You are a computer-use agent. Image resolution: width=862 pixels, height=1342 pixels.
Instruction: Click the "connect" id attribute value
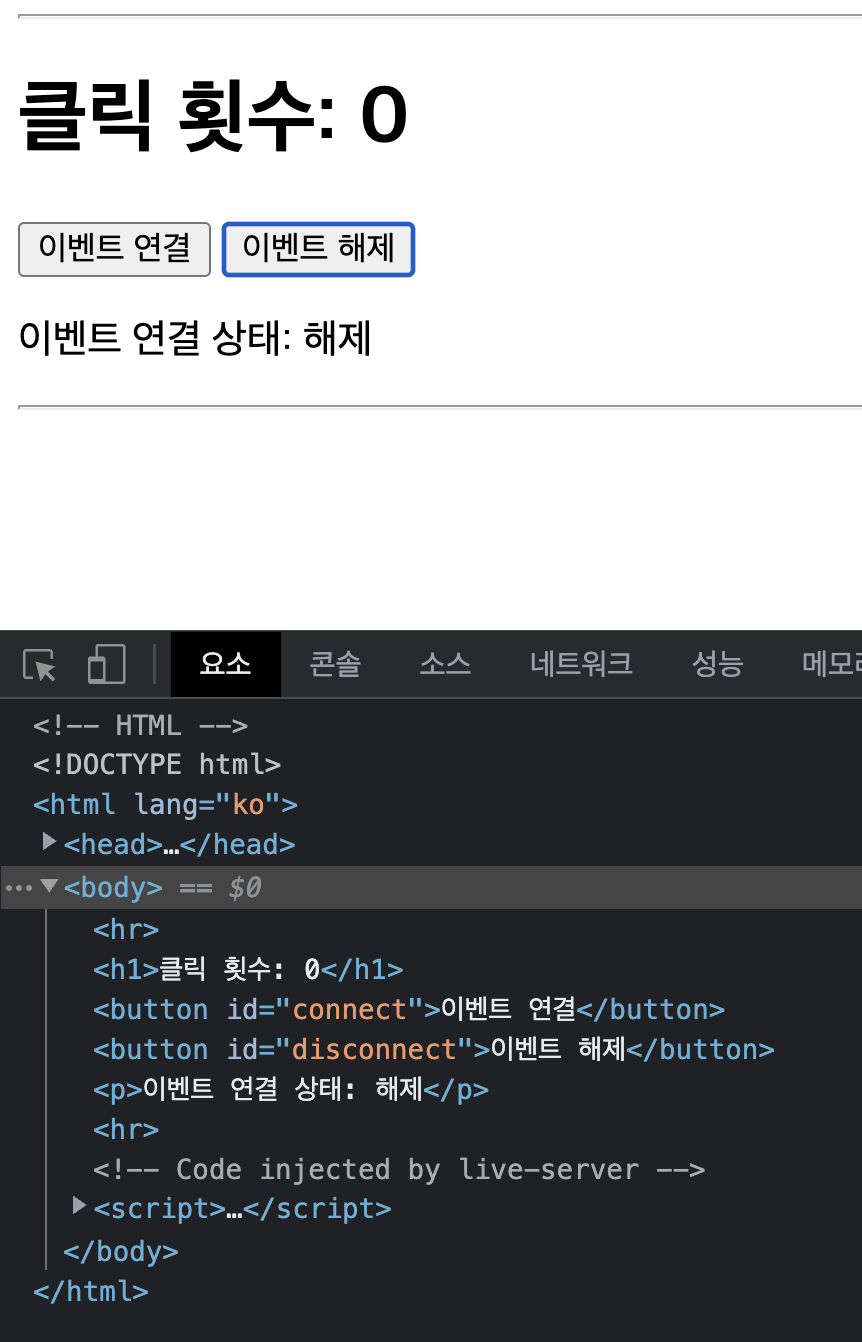tap(349, 1009)
